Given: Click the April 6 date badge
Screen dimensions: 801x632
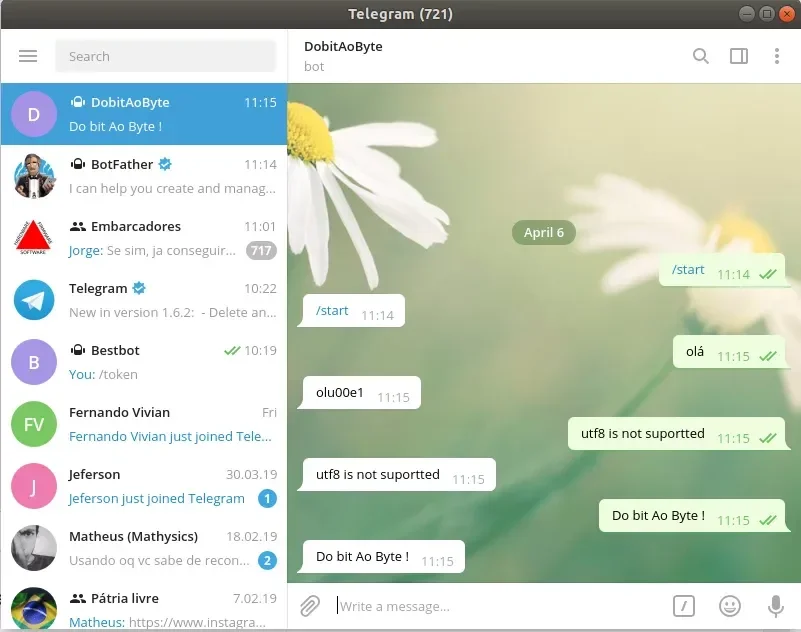Looking at the screenshot, I should pos(544,232).
